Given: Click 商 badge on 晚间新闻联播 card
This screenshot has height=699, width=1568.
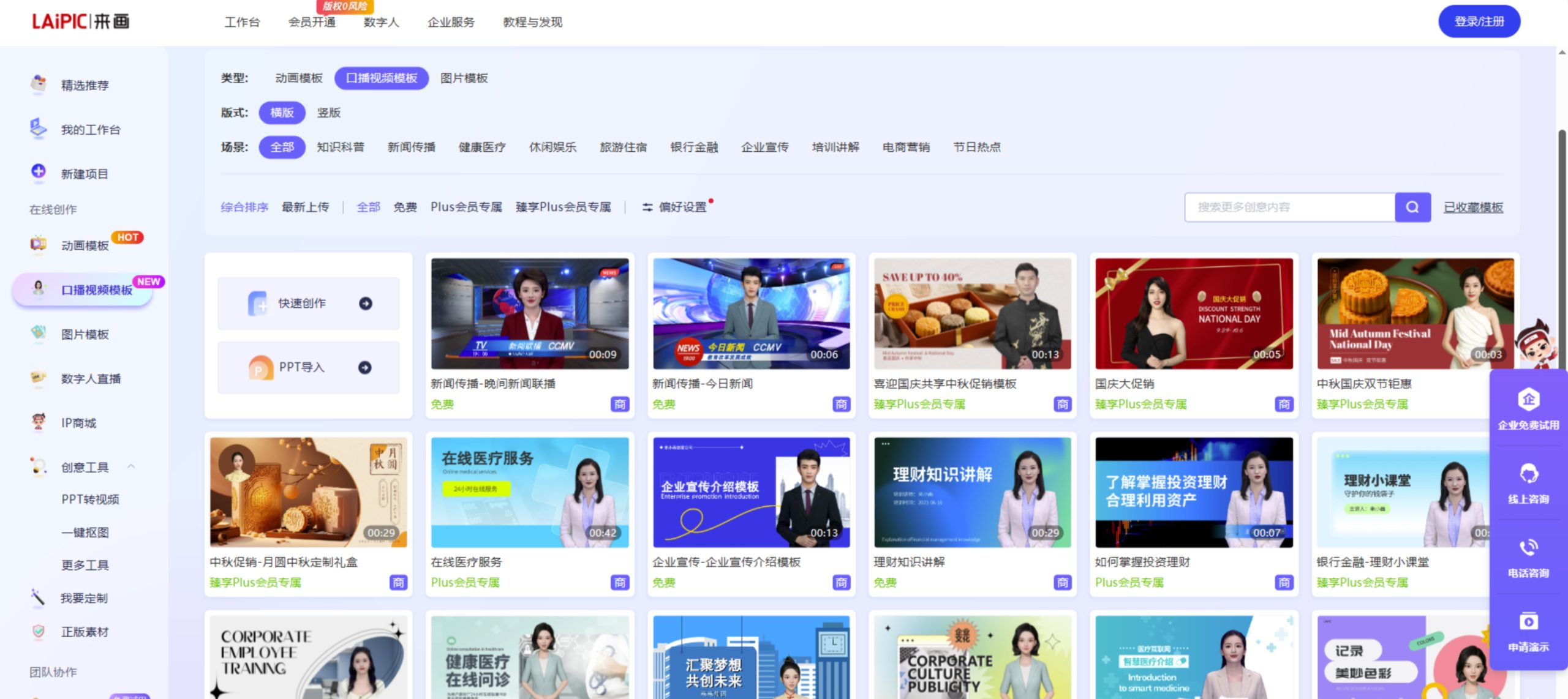Looking at the screenshot, I should click(620, 404).
